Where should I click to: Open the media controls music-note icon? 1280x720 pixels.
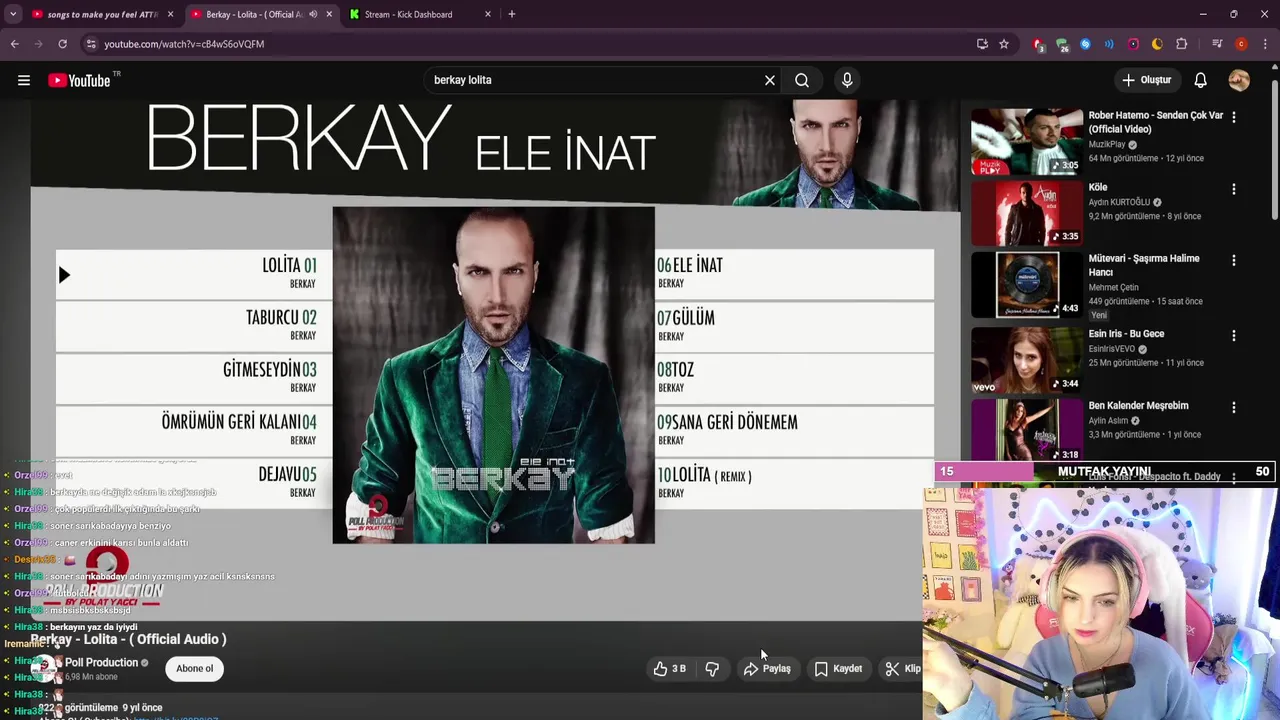1217,44
